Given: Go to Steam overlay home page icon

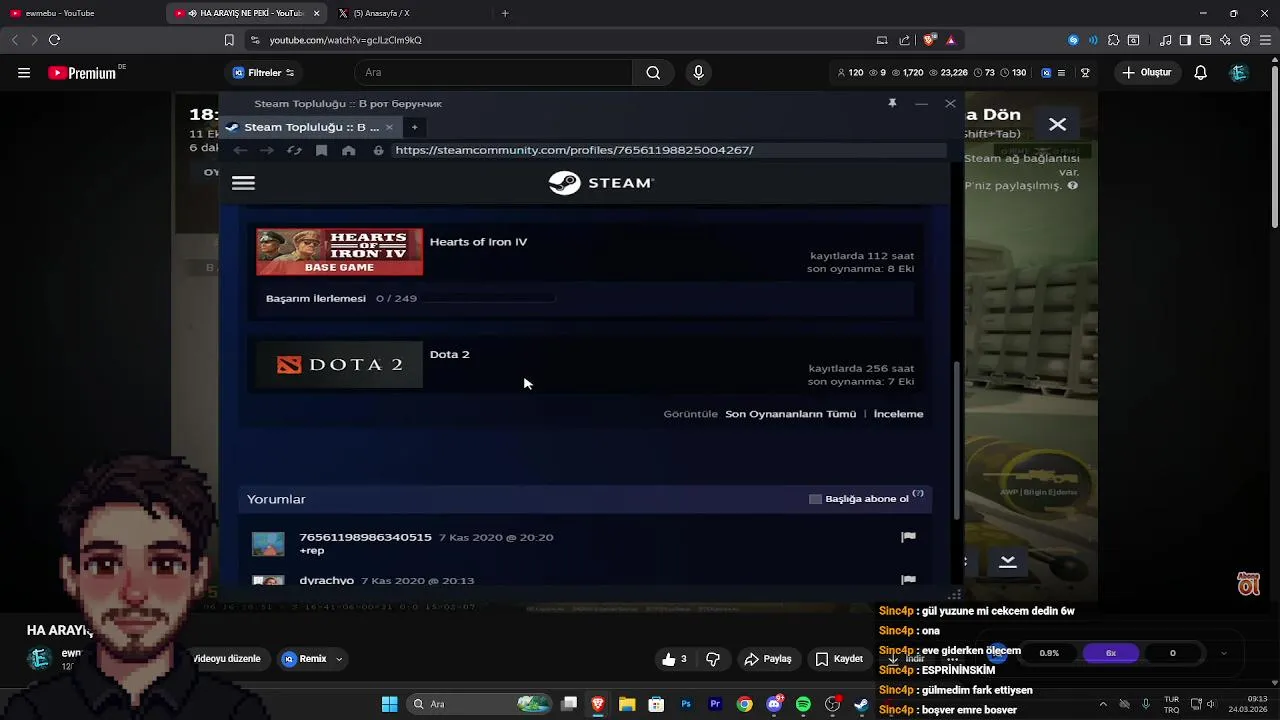Looking at the screenshot, I should [348, 150].
